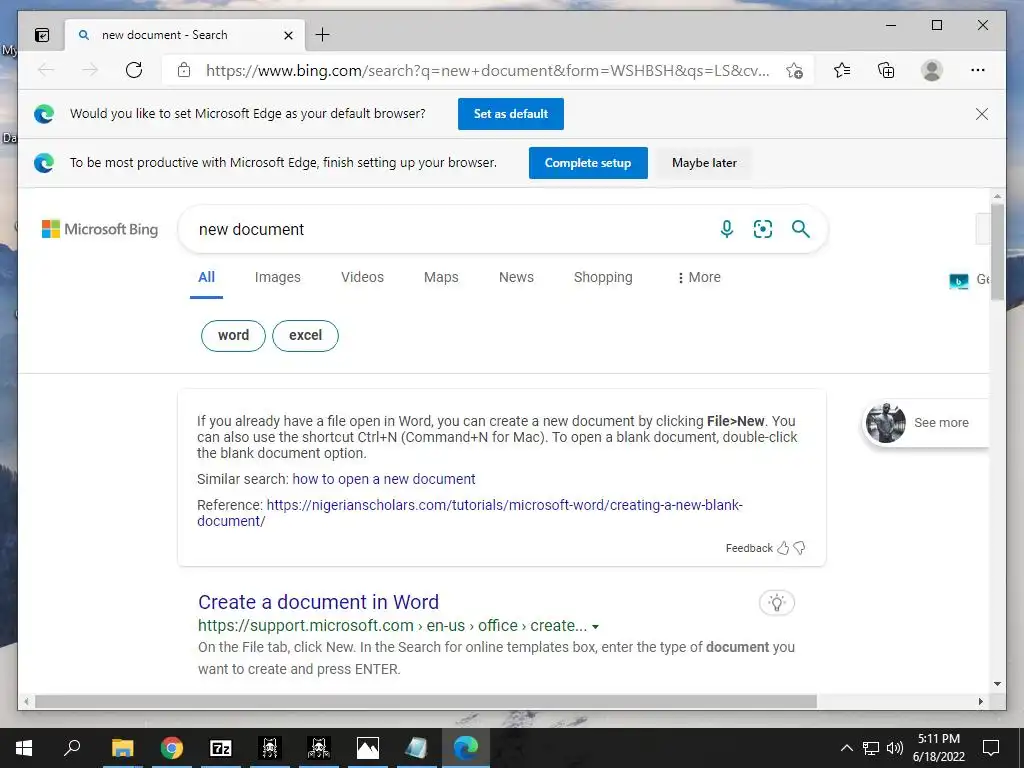1024x768 pixels.
Task: Switch to Shopping tab
Action: 603,278
